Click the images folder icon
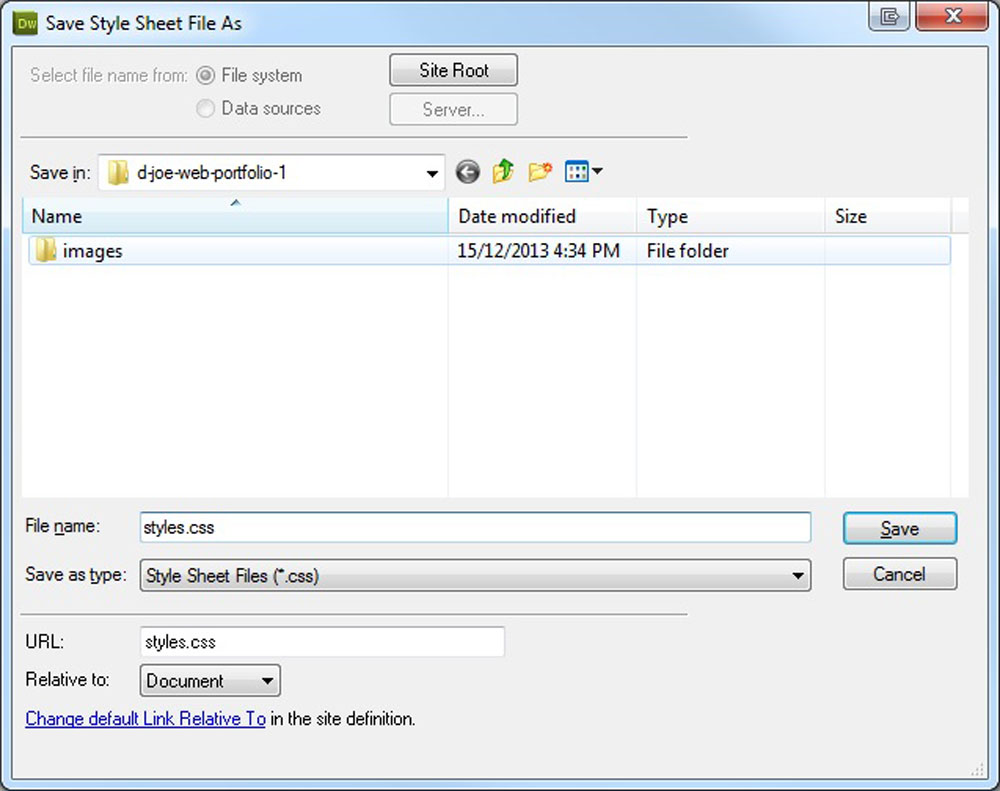 point(46,251)
